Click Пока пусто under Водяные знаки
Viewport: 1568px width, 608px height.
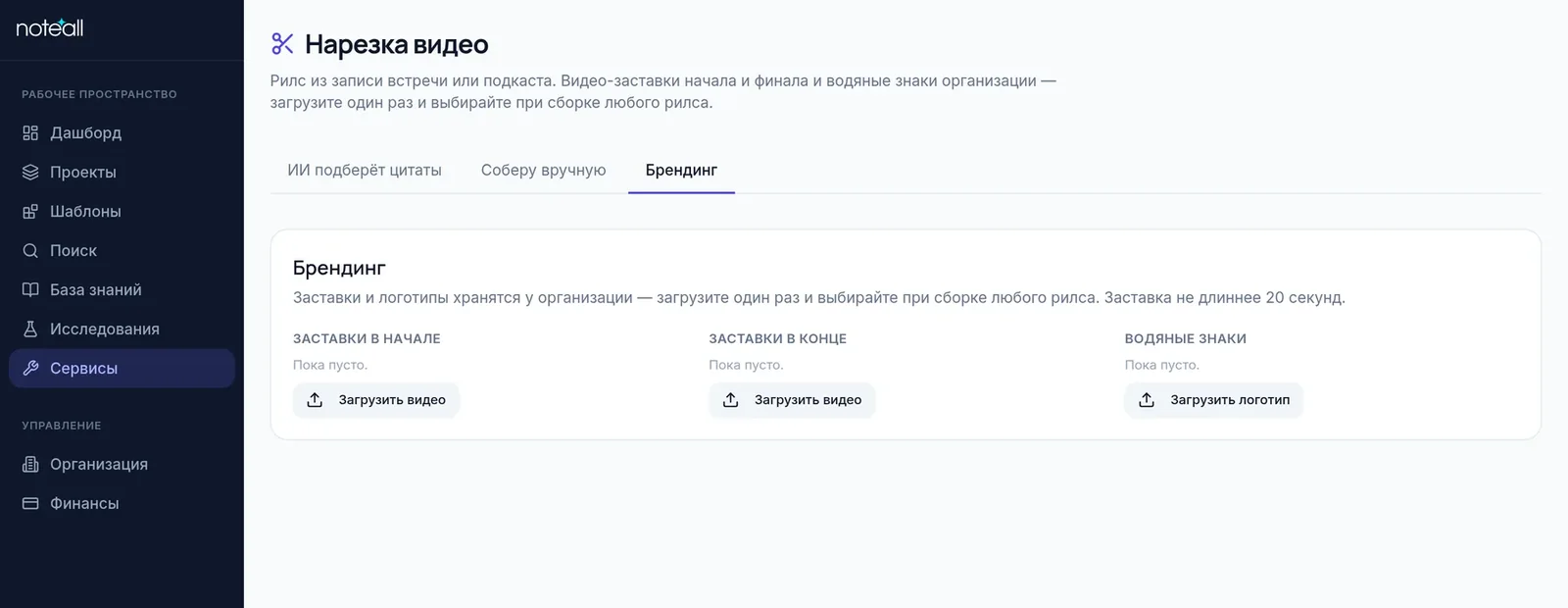1162,365
